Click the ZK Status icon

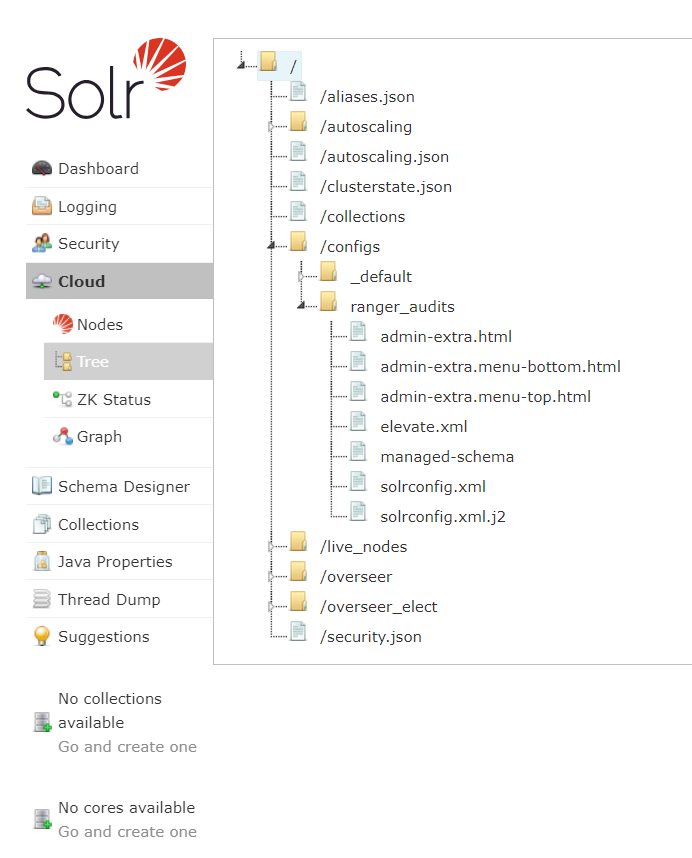pos(62,399)
